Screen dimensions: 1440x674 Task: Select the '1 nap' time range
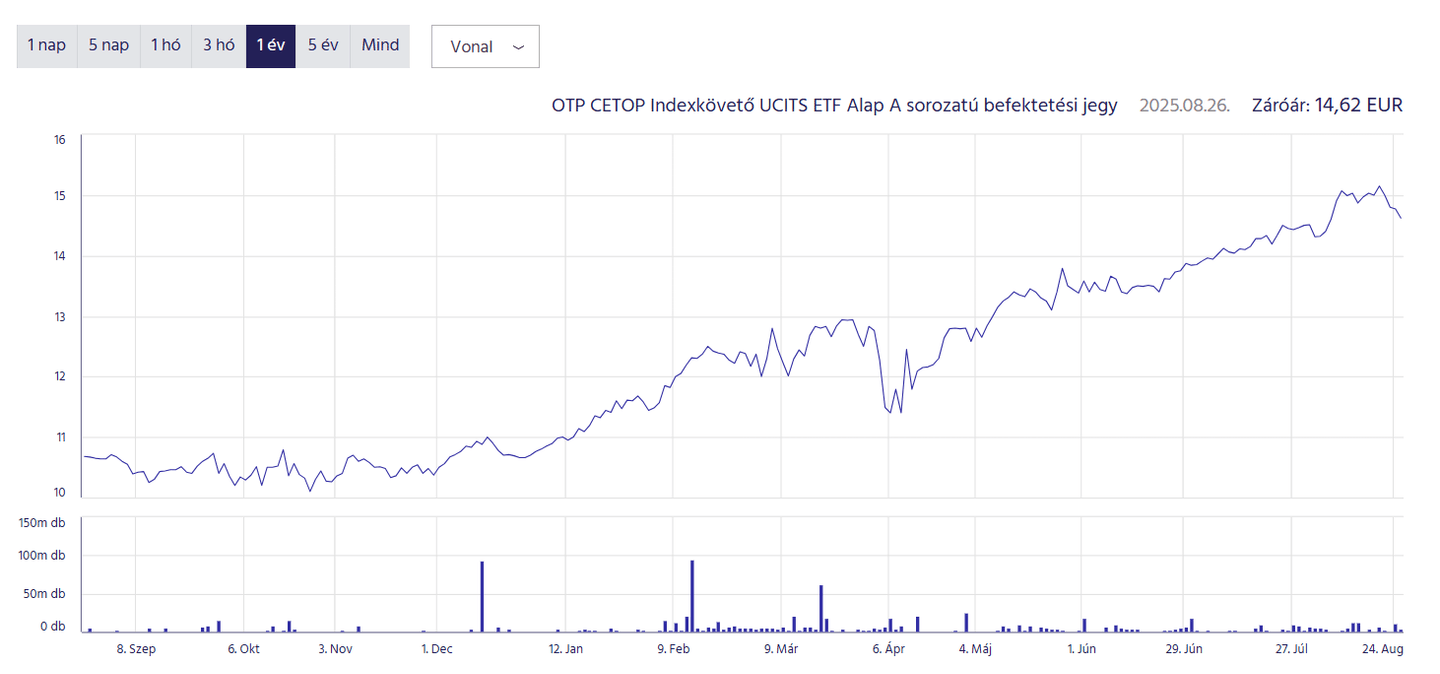46,45
